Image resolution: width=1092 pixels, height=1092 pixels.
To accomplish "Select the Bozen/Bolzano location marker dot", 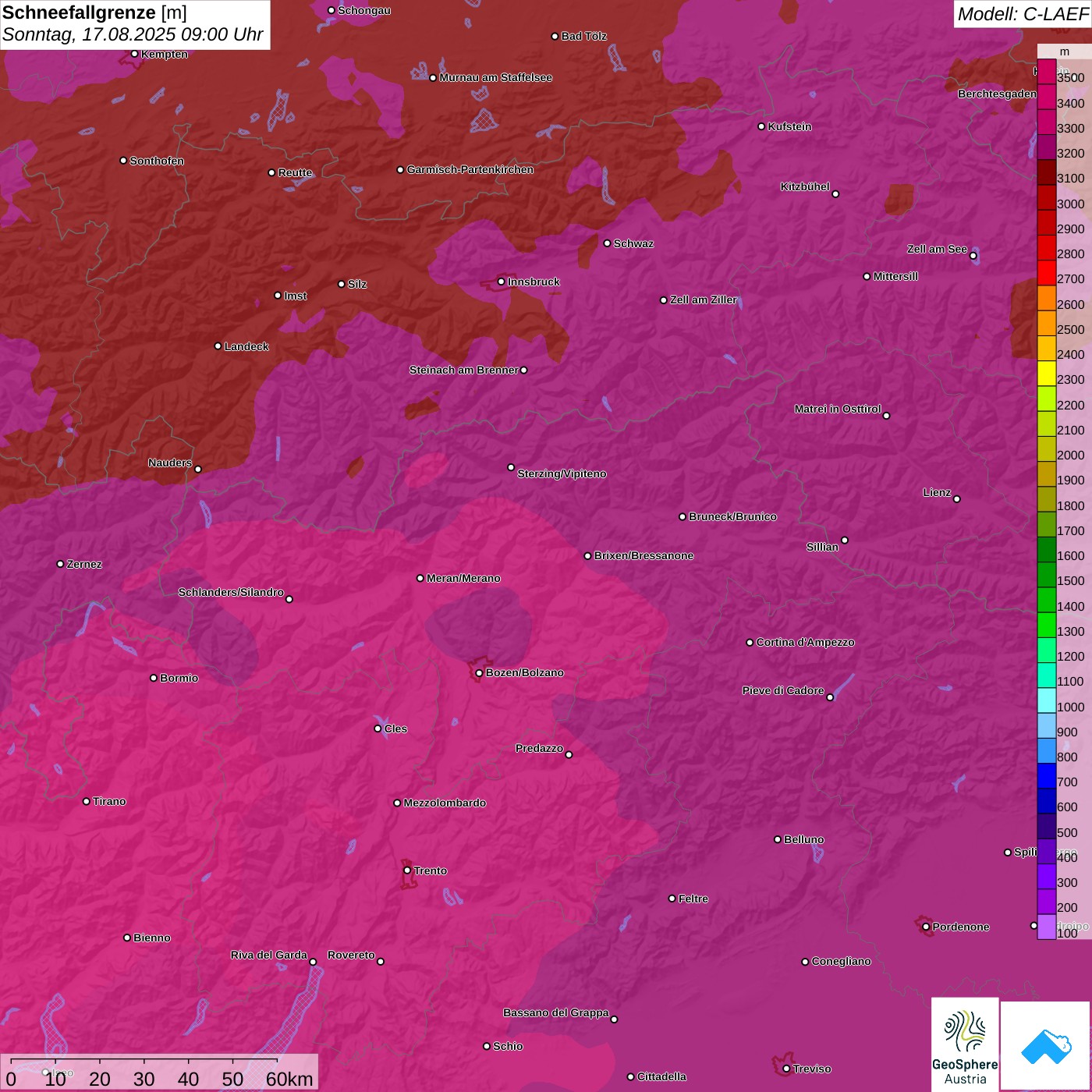I will [x=479, y=673].
